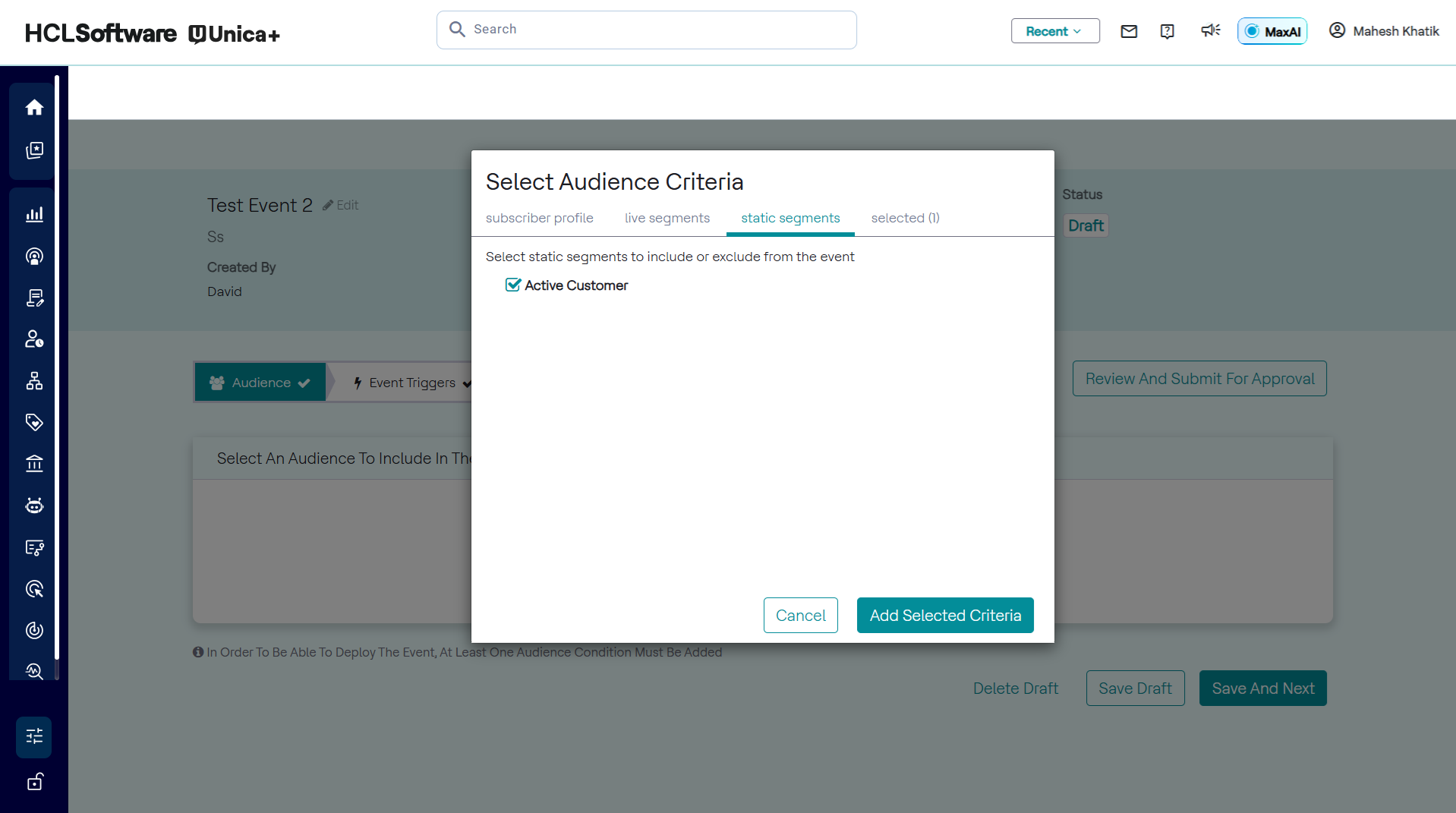The image size is (1456, 813).
Task: Expand the Recent dropdown
Action: 1054,31
